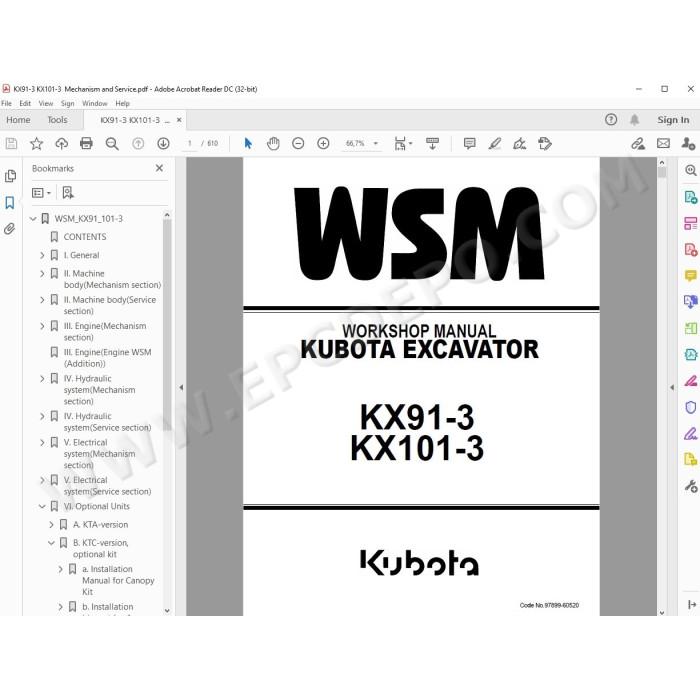
Task: Click the Sign In button
Action: (673, 120)
